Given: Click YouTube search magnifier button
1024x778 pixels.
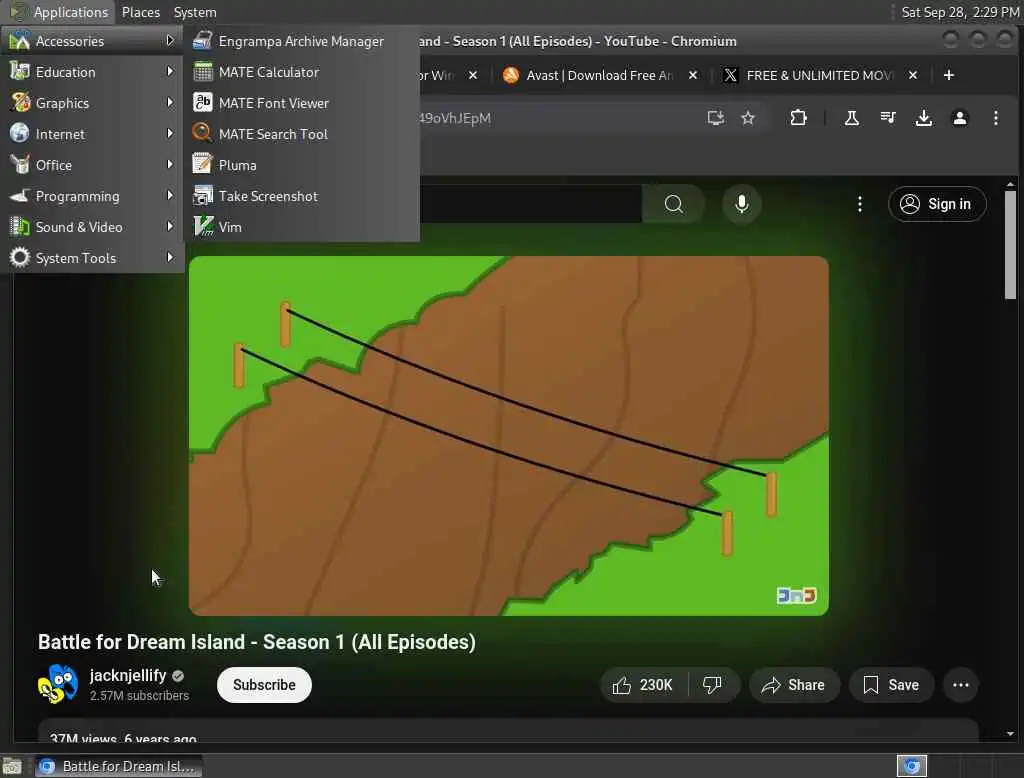Looking at the screenshot, I should [x=673, y=204].
